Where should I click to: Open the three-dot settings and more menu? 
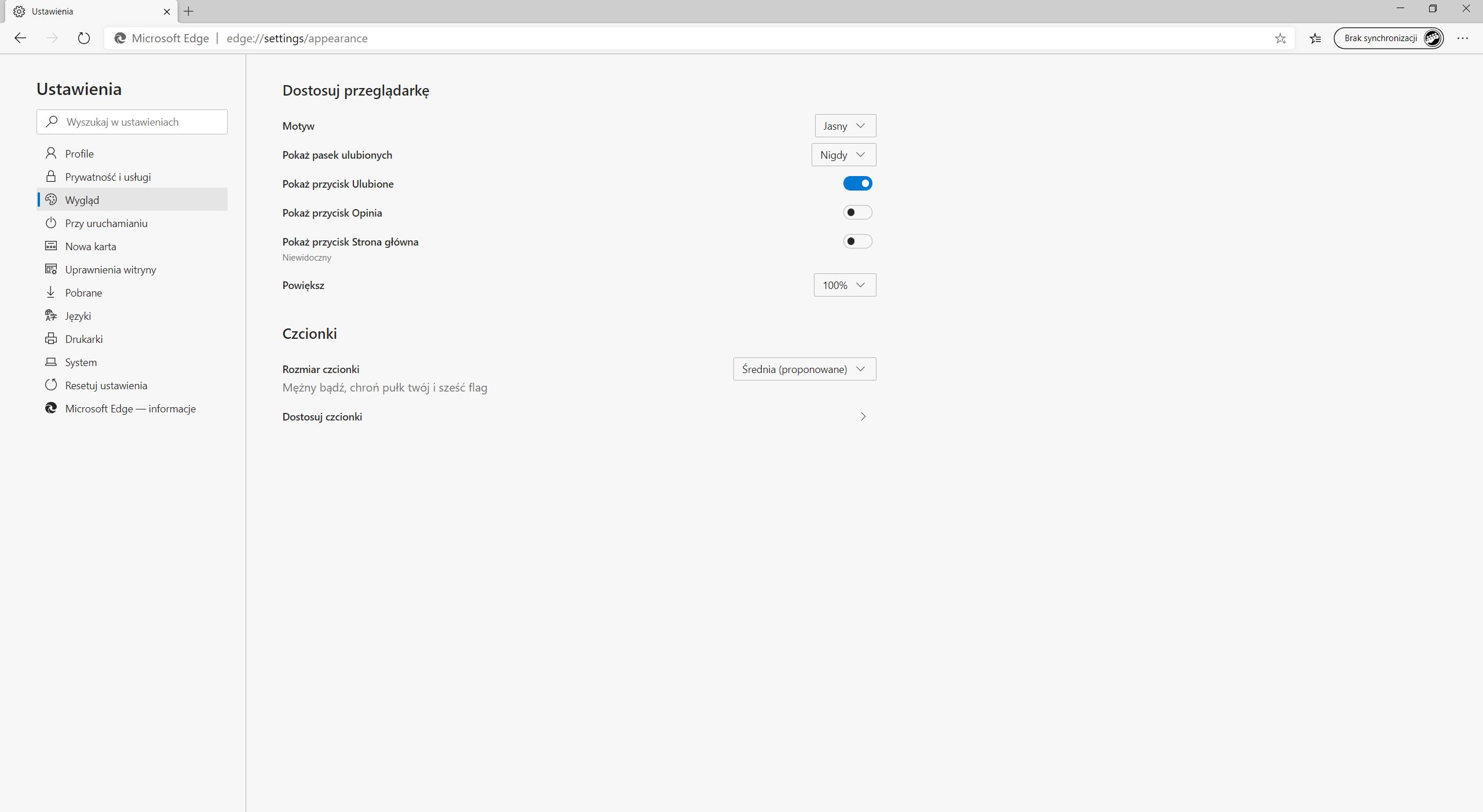(1462, 38)
